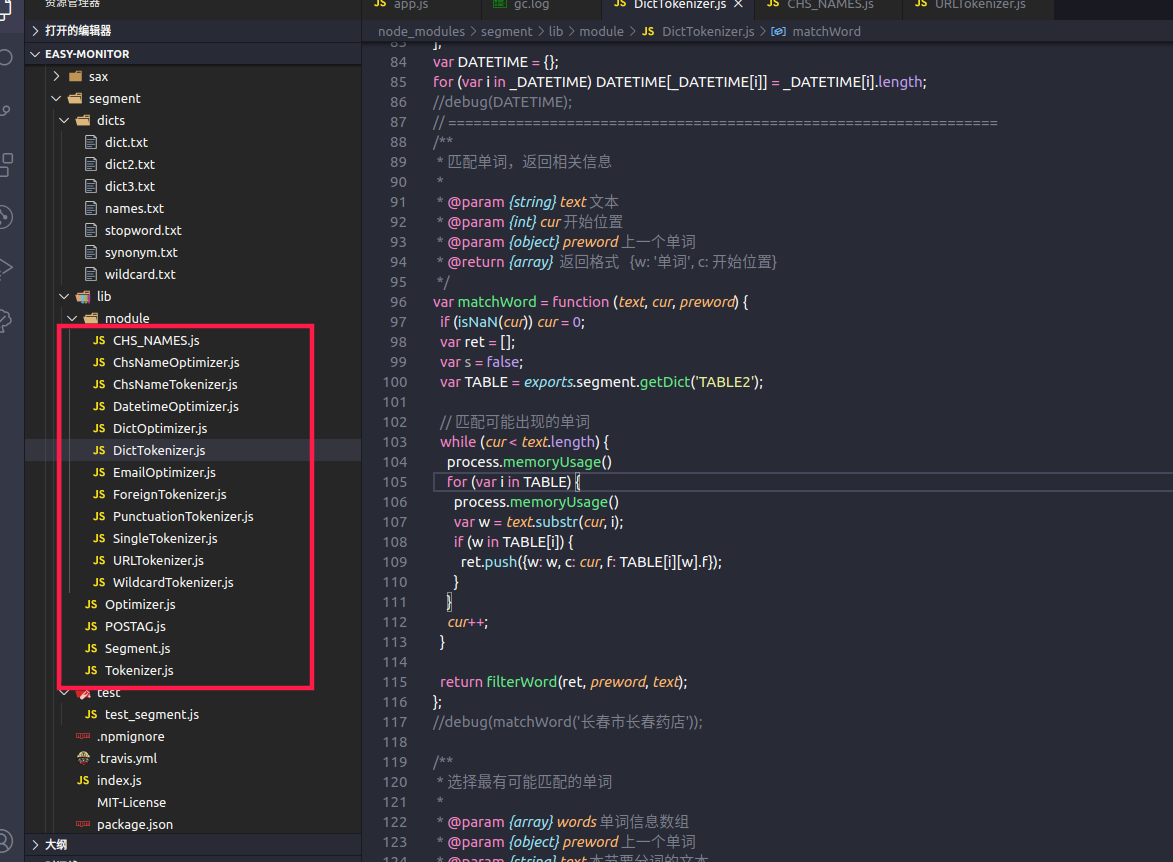Open the Extensions view in activity bar

pyautogui.click(x=5, y=165)
